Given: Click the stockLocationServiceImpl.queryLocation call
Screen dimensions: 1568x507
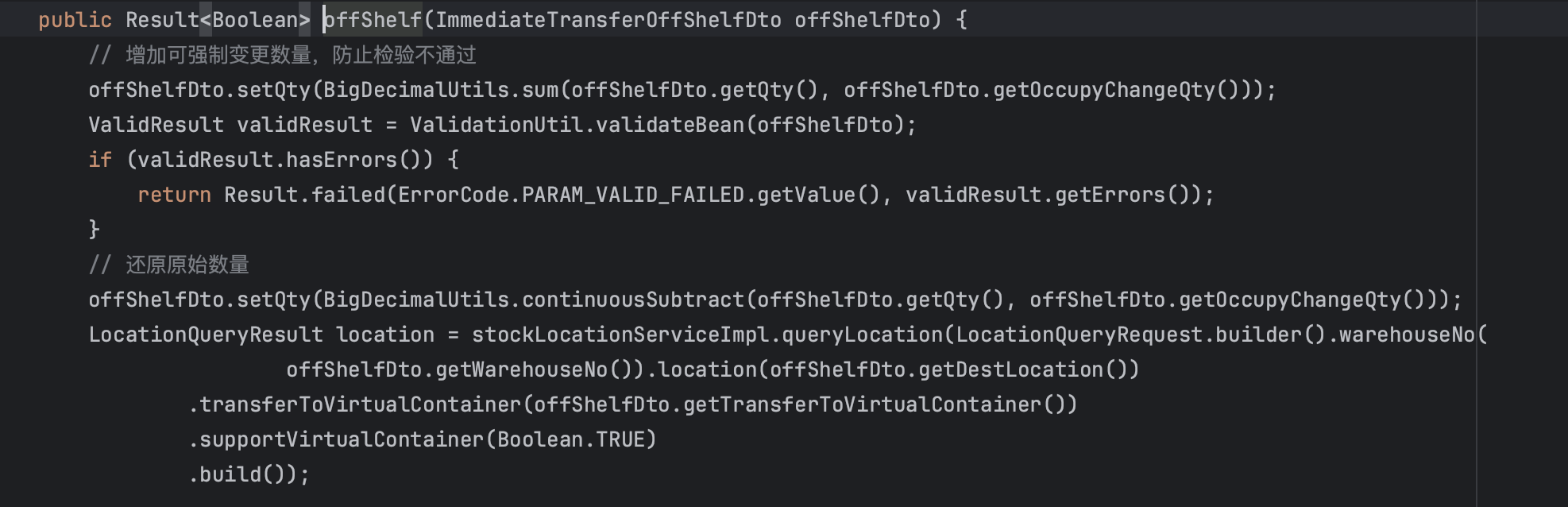Looking at the screenshot, I should click(707, 334).
